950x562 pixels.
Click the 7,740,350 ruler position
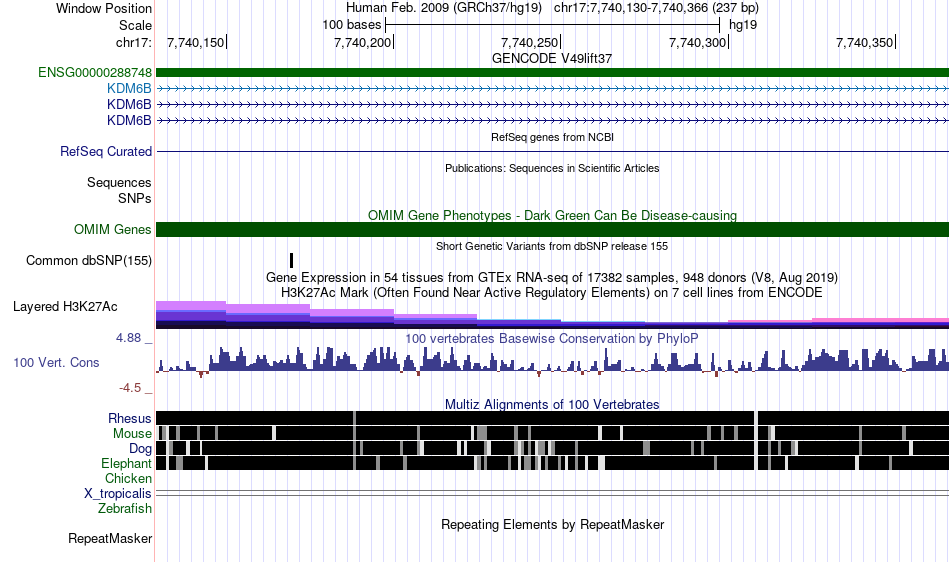click(865, 42)
